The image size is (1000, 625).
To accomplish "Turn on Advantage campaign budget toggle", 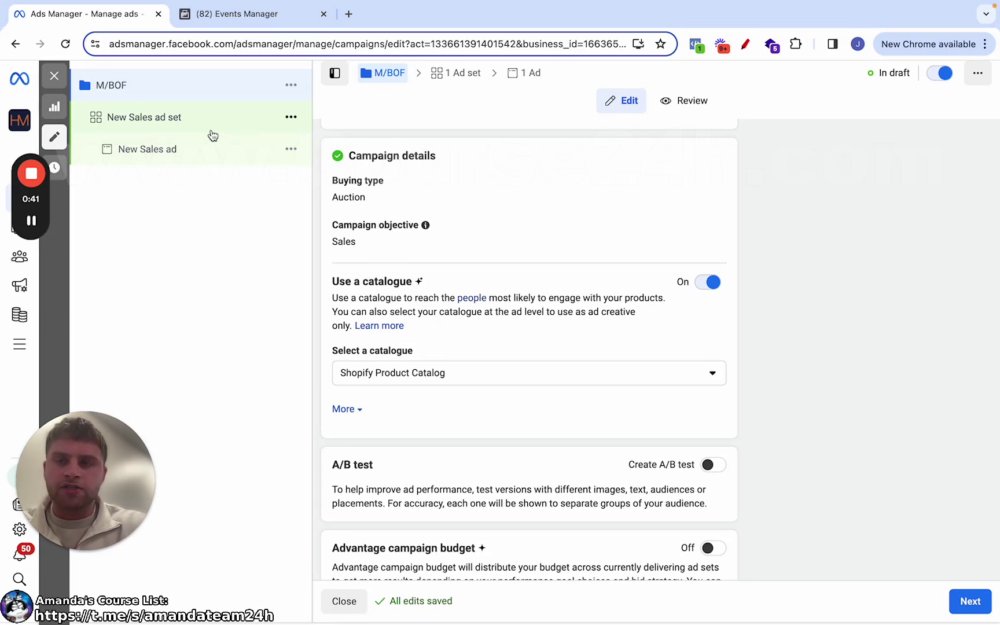I will click(712, 548).
